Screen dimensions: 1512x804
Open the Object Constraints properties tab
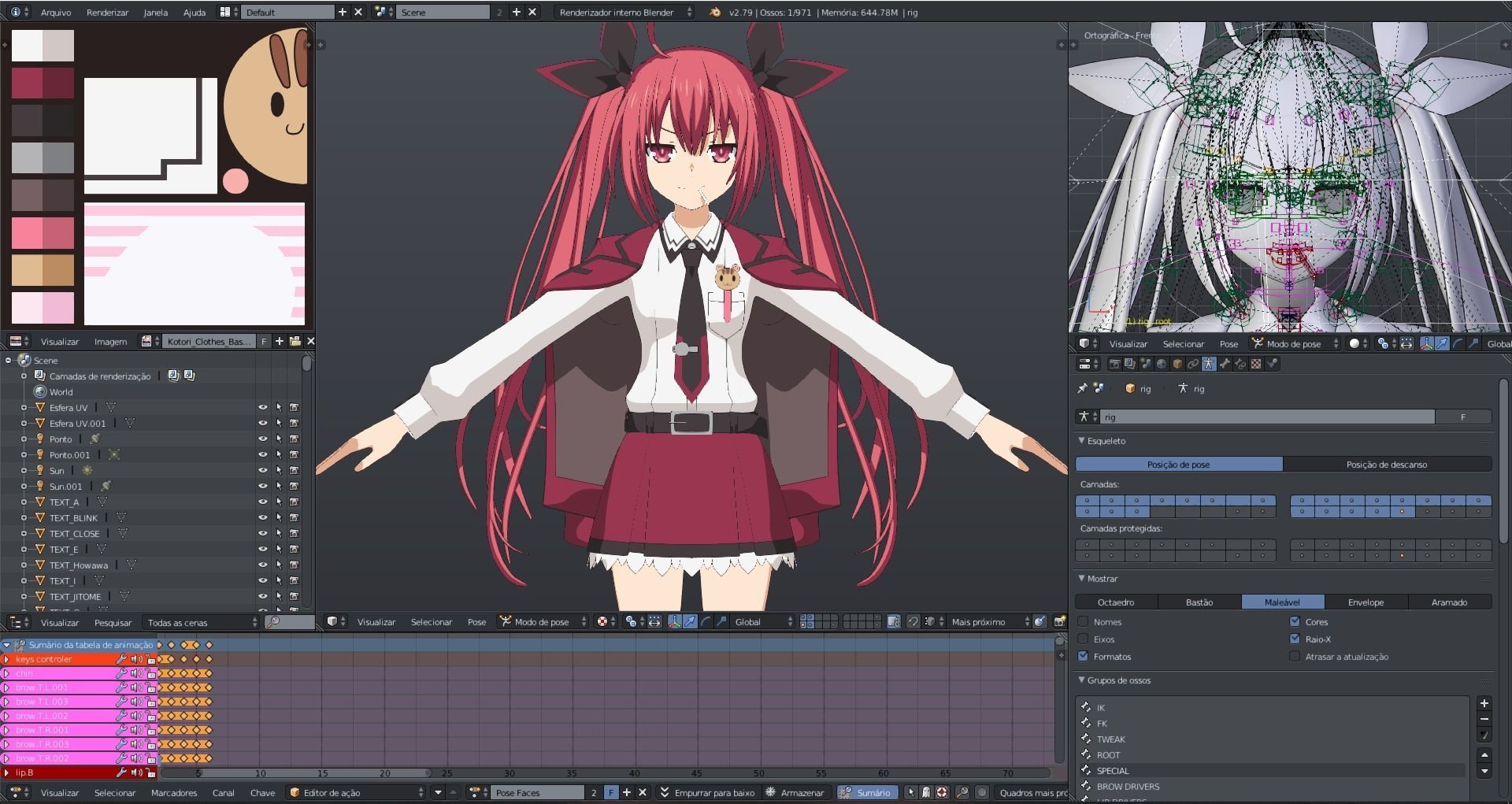pos(1193,364)
